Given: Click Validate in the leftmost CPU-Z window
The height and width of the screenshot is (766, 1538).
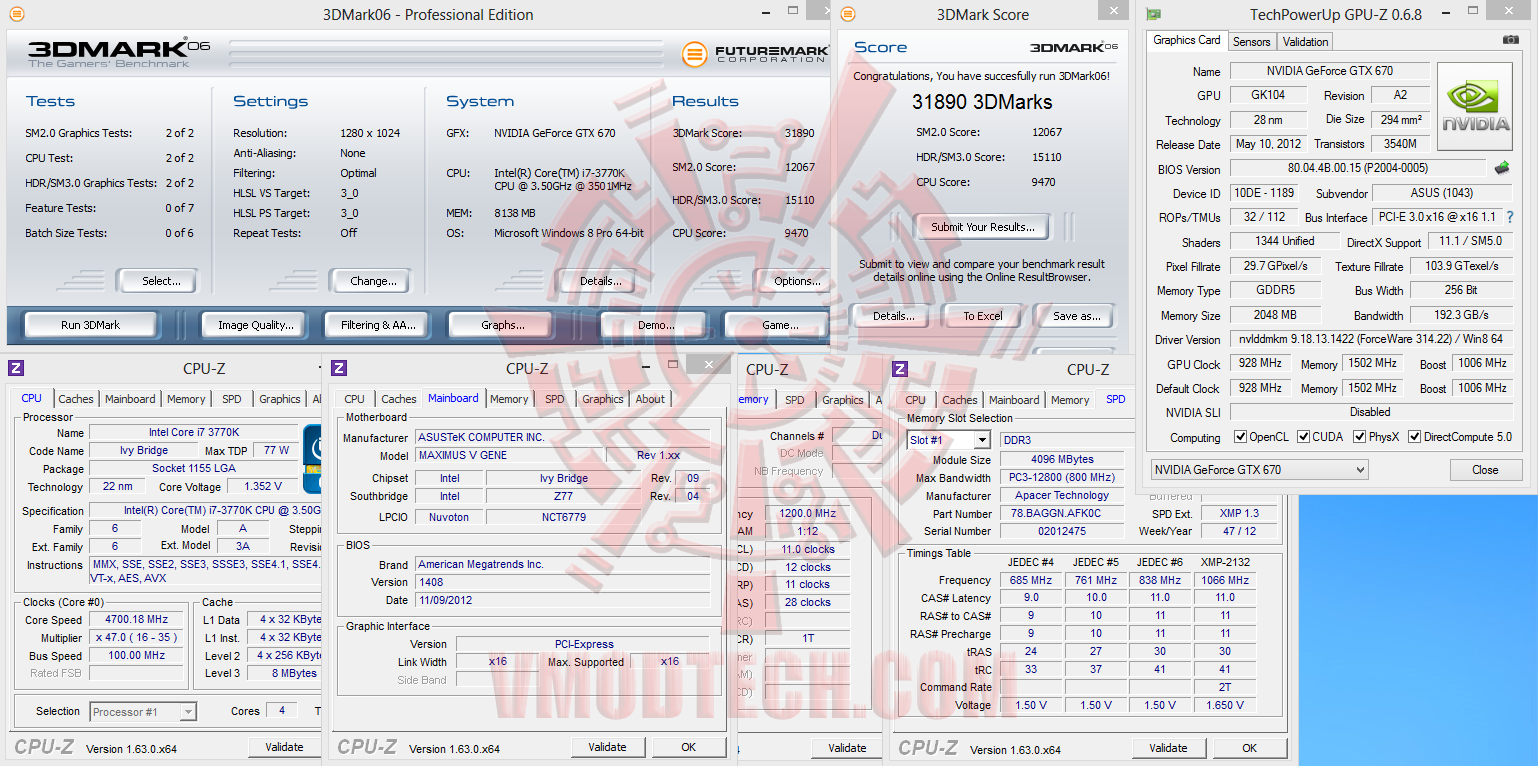Looking at the screenshot, I should 284,747.
